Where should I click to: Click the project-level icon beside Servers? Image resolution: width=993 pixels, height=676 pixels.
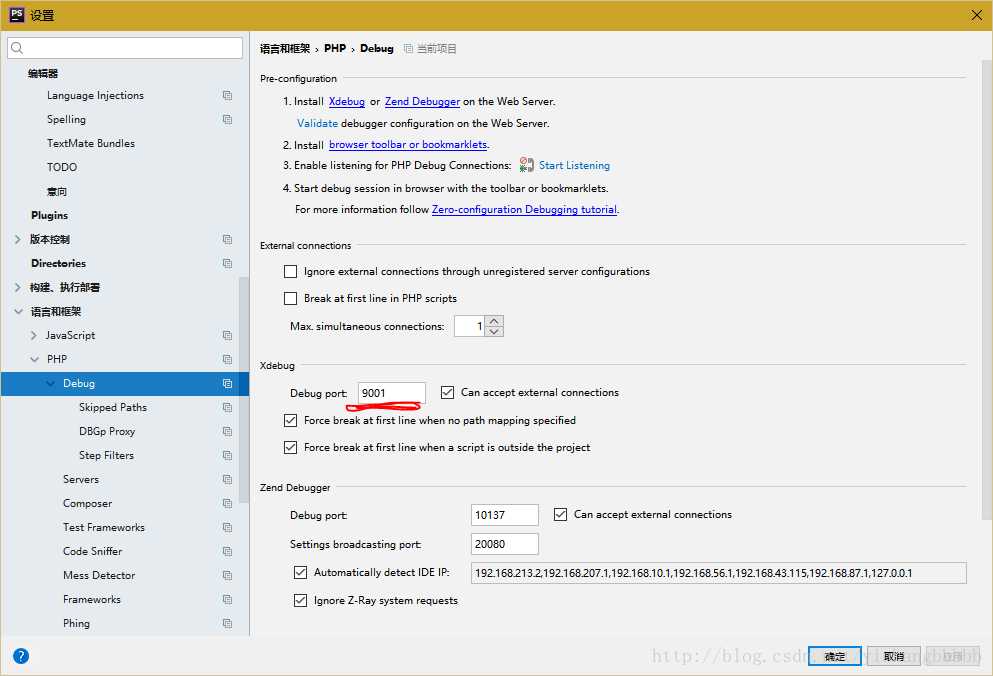coord(227,480)
